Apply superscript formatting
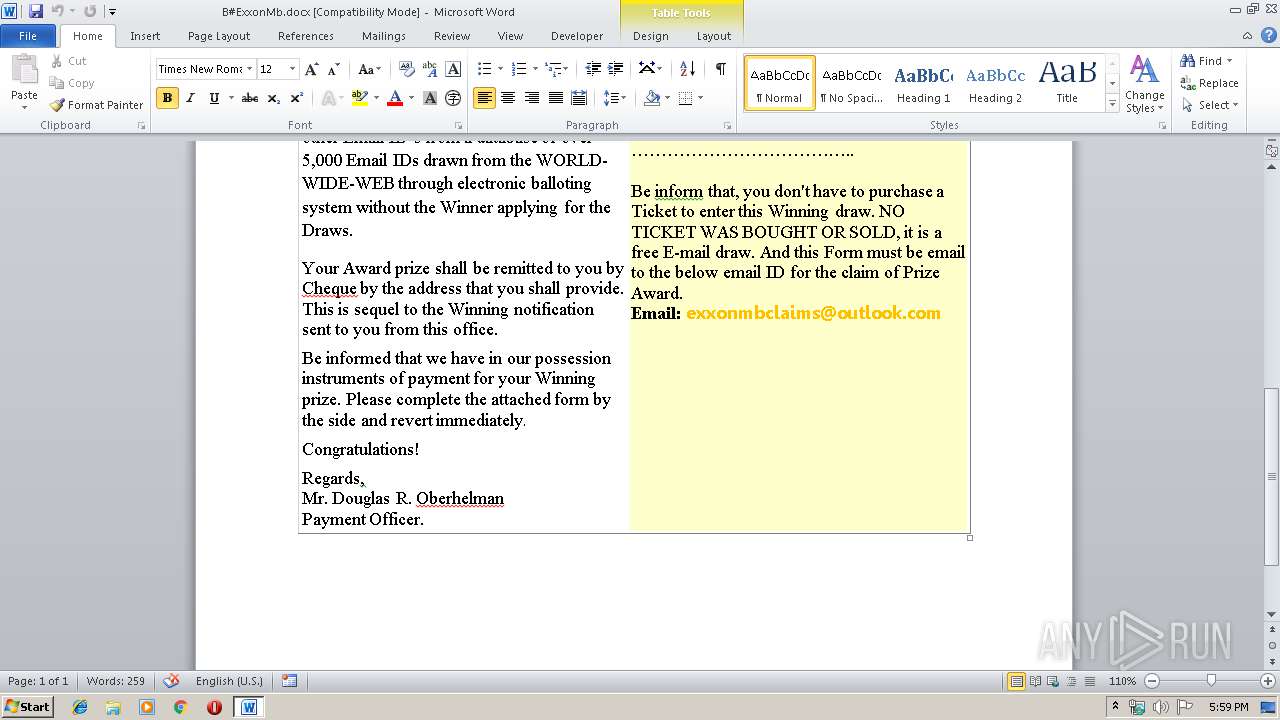Viewport: 1280px width, 720px height. [x=297, y=98]
